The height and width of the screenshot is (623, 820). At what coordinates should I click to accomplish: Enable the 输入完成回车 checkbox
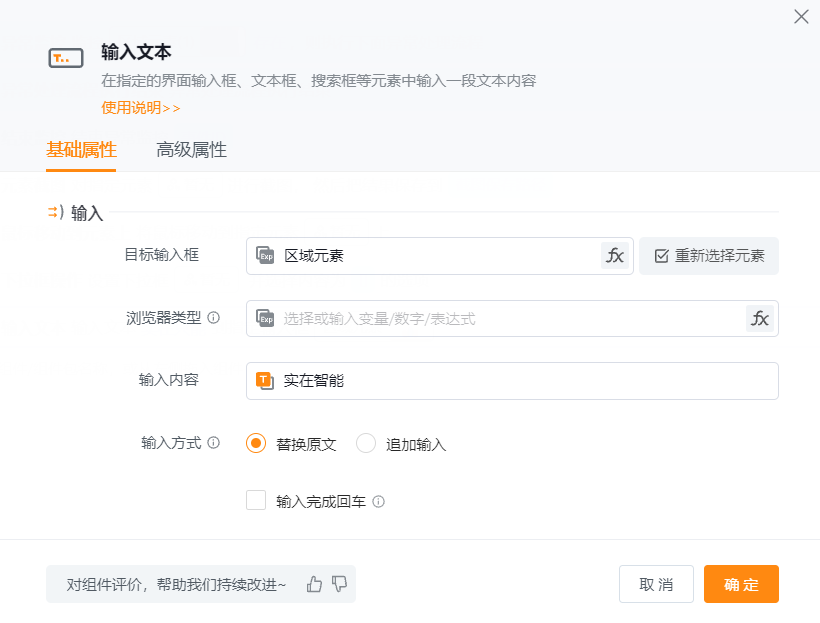256,501
